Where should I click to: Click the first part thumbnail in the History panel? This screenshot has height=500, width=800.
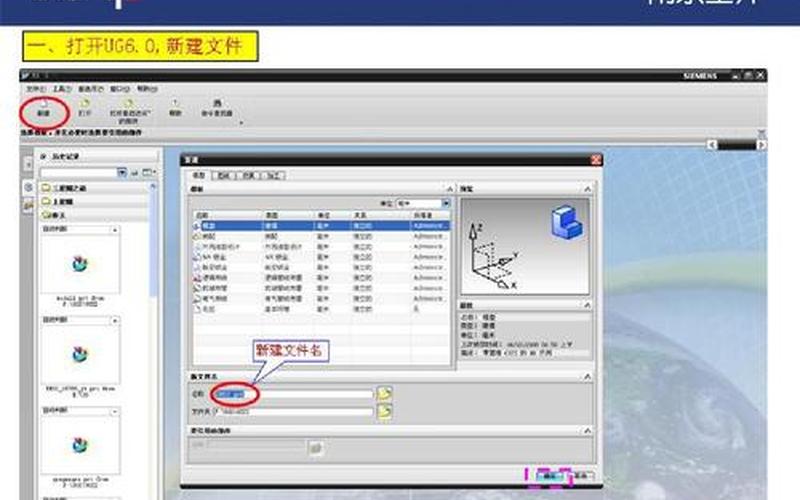pos(80,264)
